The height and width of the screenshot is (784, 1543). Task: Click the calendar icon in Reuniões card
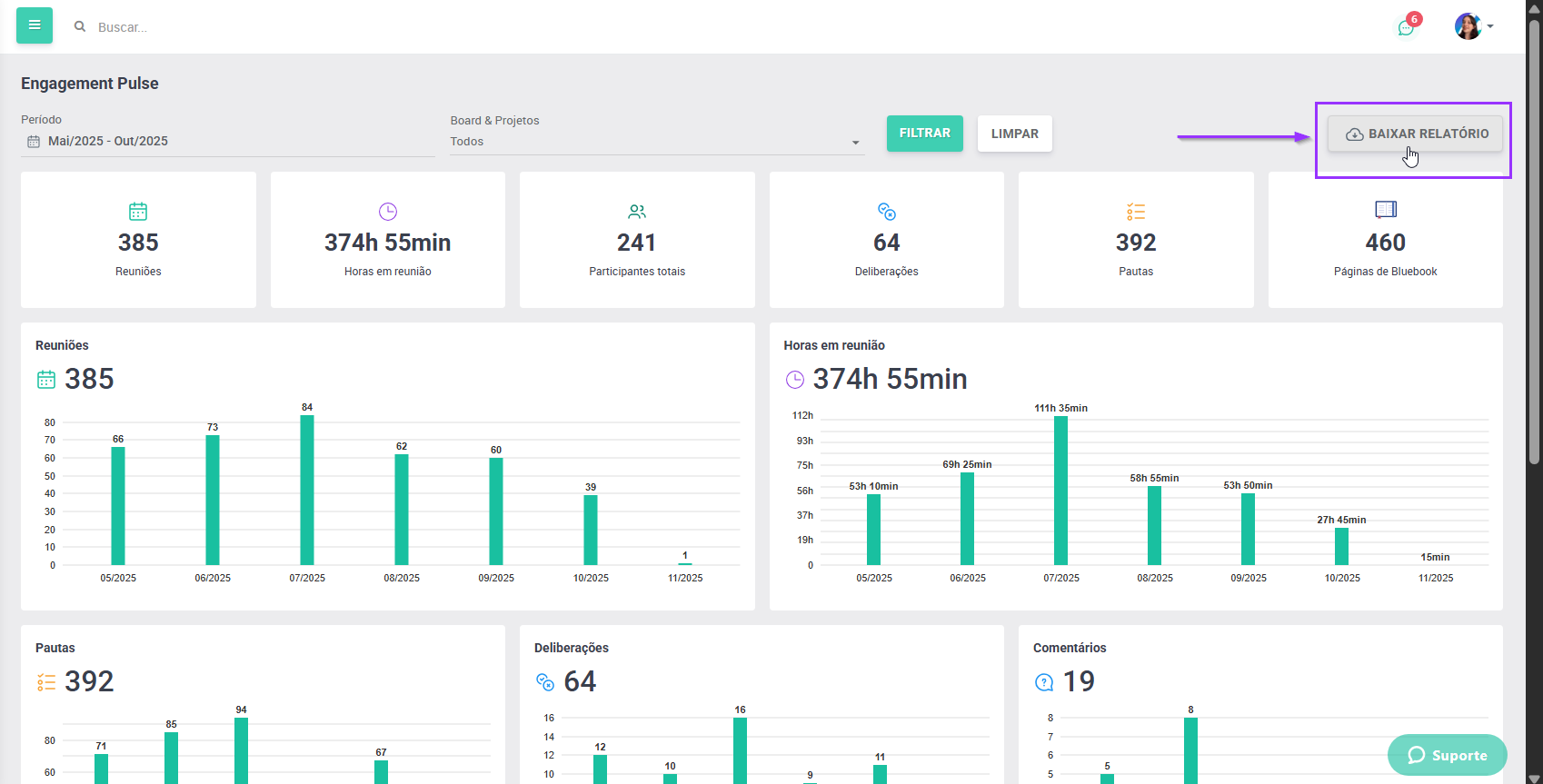pos(138,212)
